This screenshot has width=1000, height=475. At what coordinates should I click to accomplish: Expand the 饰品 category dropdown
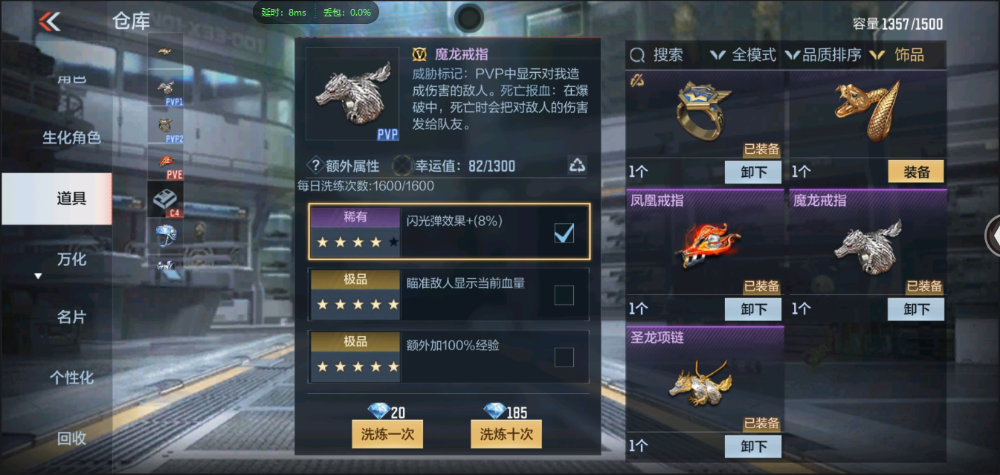tap(897, 55)
